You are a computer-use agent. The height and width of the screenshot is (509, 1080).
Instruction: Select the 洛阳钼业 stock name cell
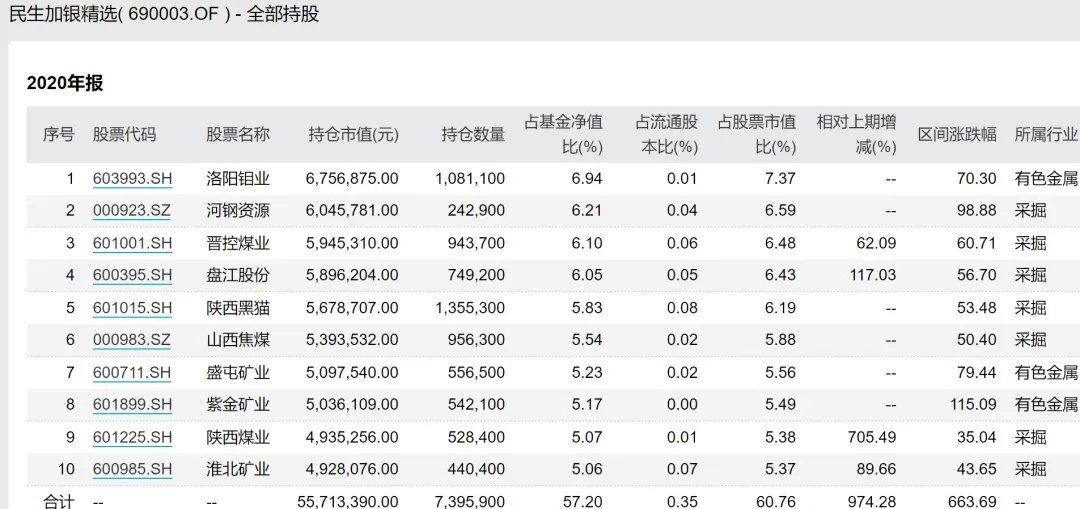point(238,179)
